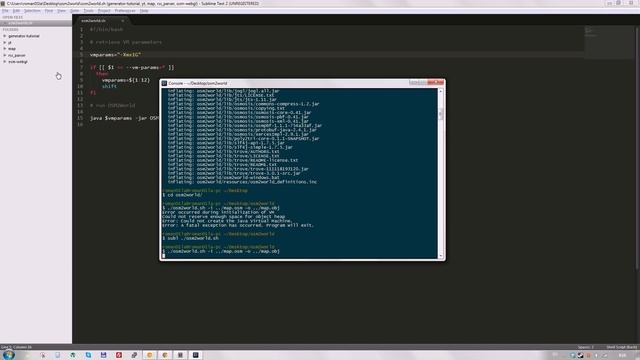Viewport: 640px width, 360px height.
Task: Click the Spaces indentation status bar entry
Action: pos(586,347)
